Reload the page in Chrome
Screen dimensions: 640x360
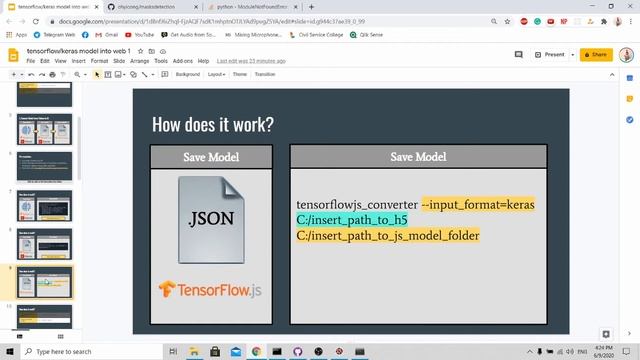(36, 21)
